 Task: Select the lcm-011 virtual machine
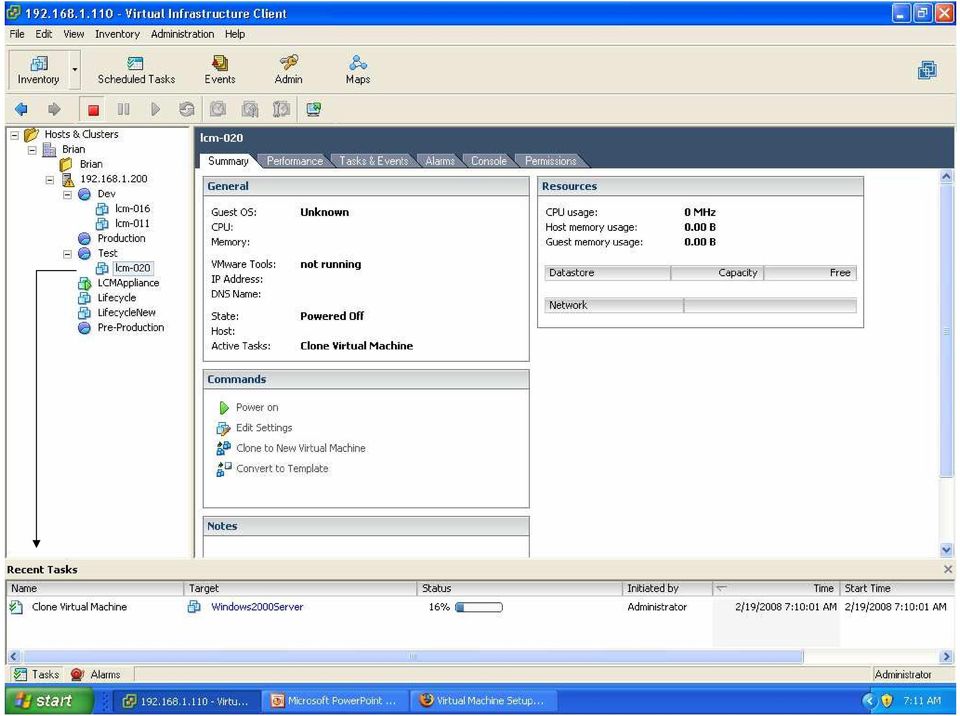pos(132,224)
